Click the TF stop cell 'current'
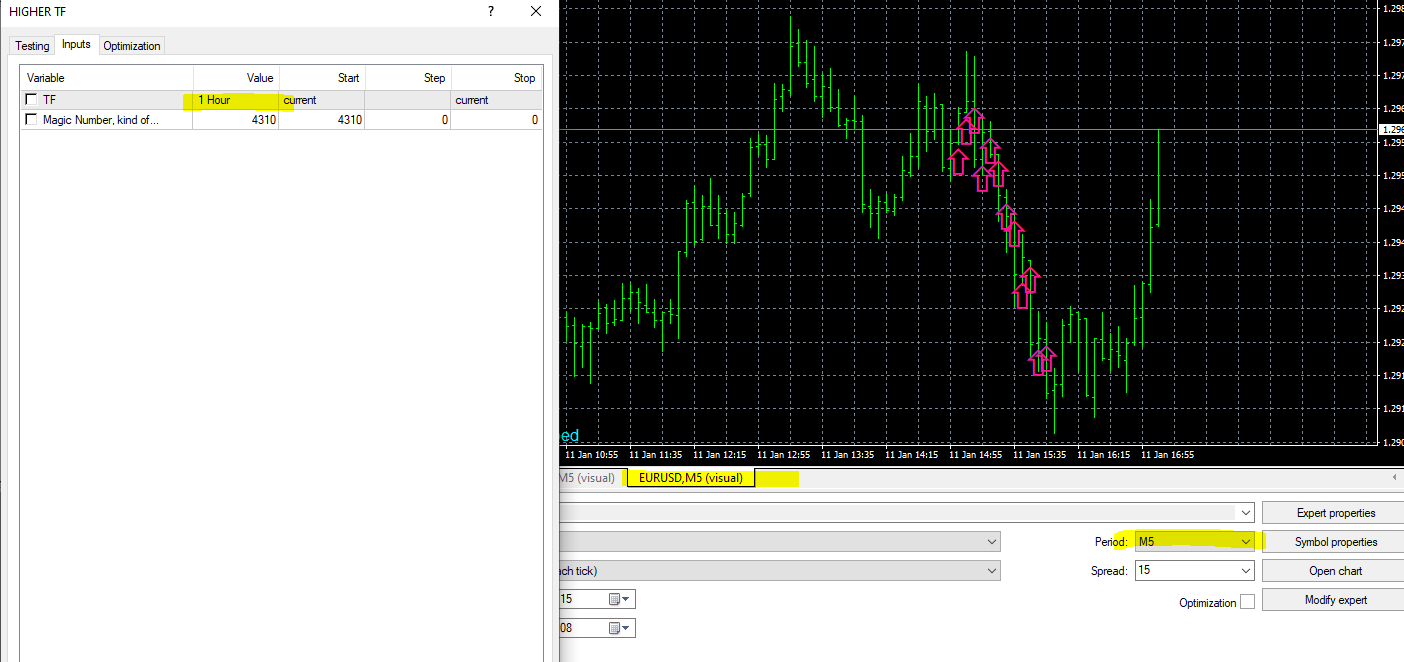This screenshot has height=662, width=1404. [x=497, y=100]
